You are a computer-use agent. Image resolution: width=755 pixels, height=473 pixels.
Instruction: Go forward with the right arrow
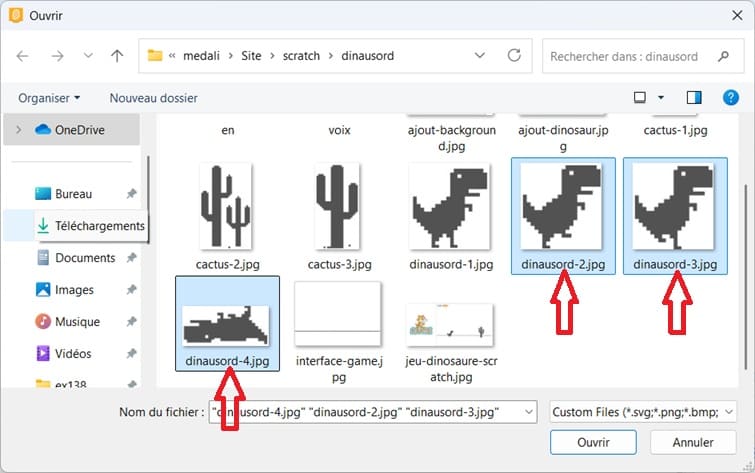point(57,56)
